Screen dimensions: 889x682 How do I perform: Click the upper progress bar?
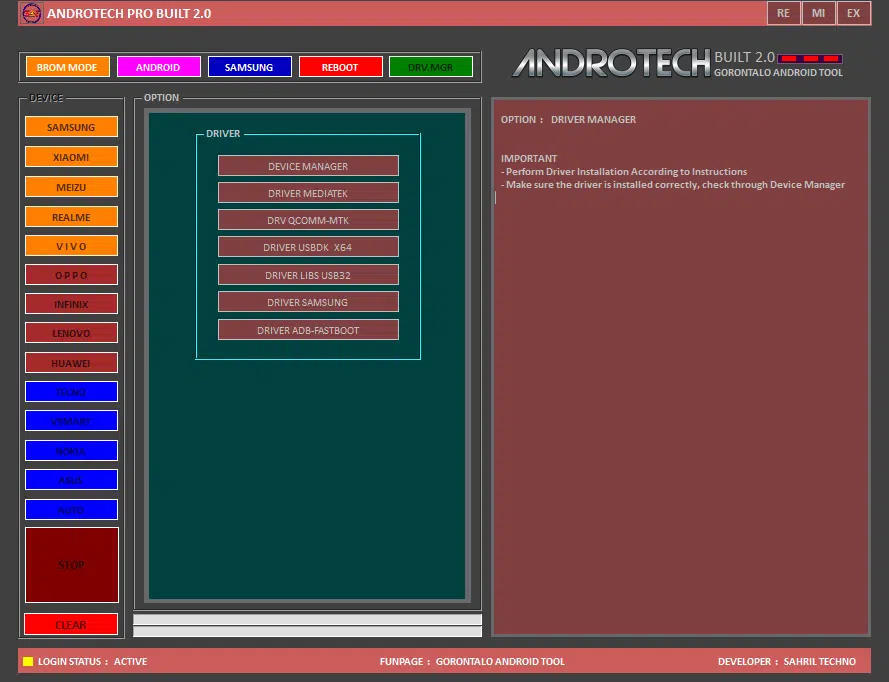click(x=307, y=619)
